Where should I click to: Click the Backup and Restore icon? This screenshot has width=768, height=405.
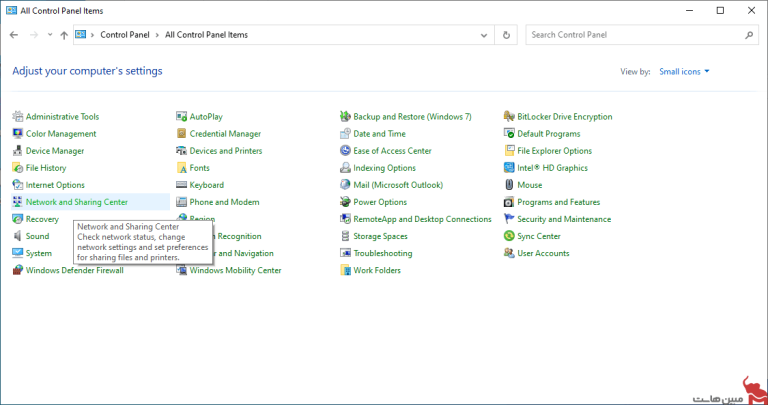[346, 117]
